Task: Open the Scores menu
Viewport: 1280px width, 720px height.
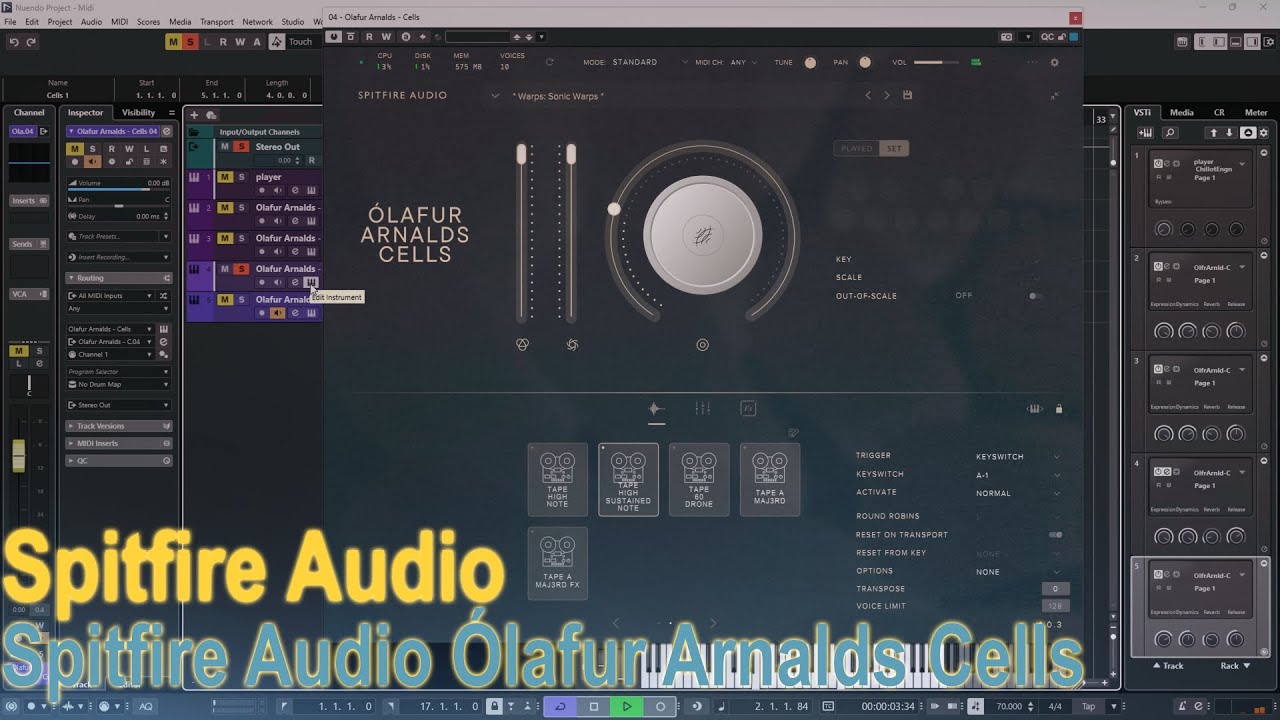Action: click(x=148, y=21)
